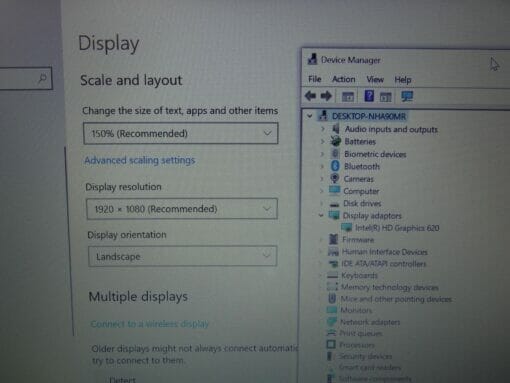
Task: Select the Monitors category icon
Action: 332,310
